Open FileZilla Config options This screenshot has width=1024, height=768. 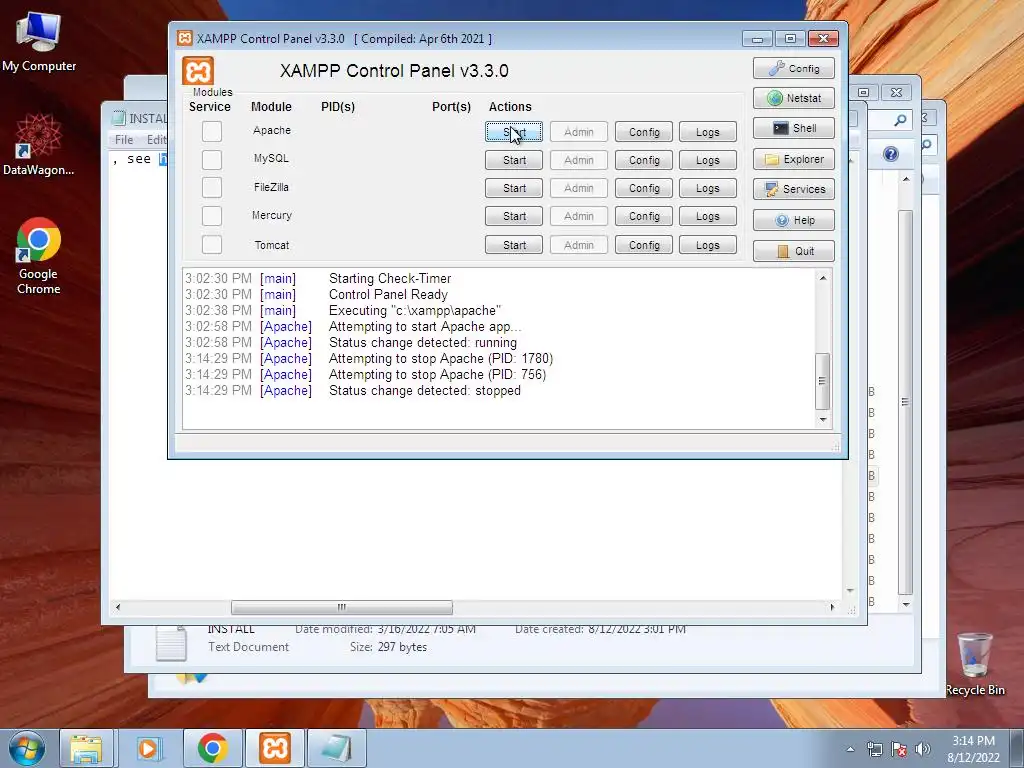pos(644,188)
